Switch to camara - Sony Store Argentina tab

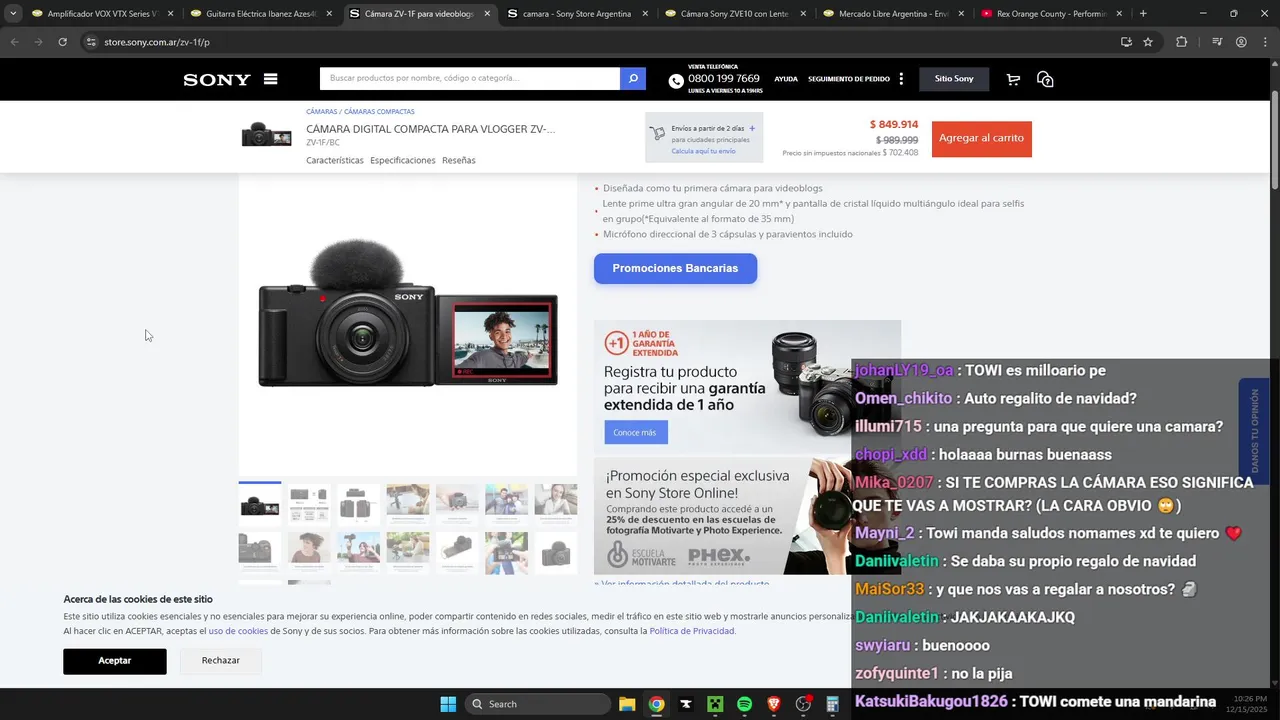tap(576, 14)
